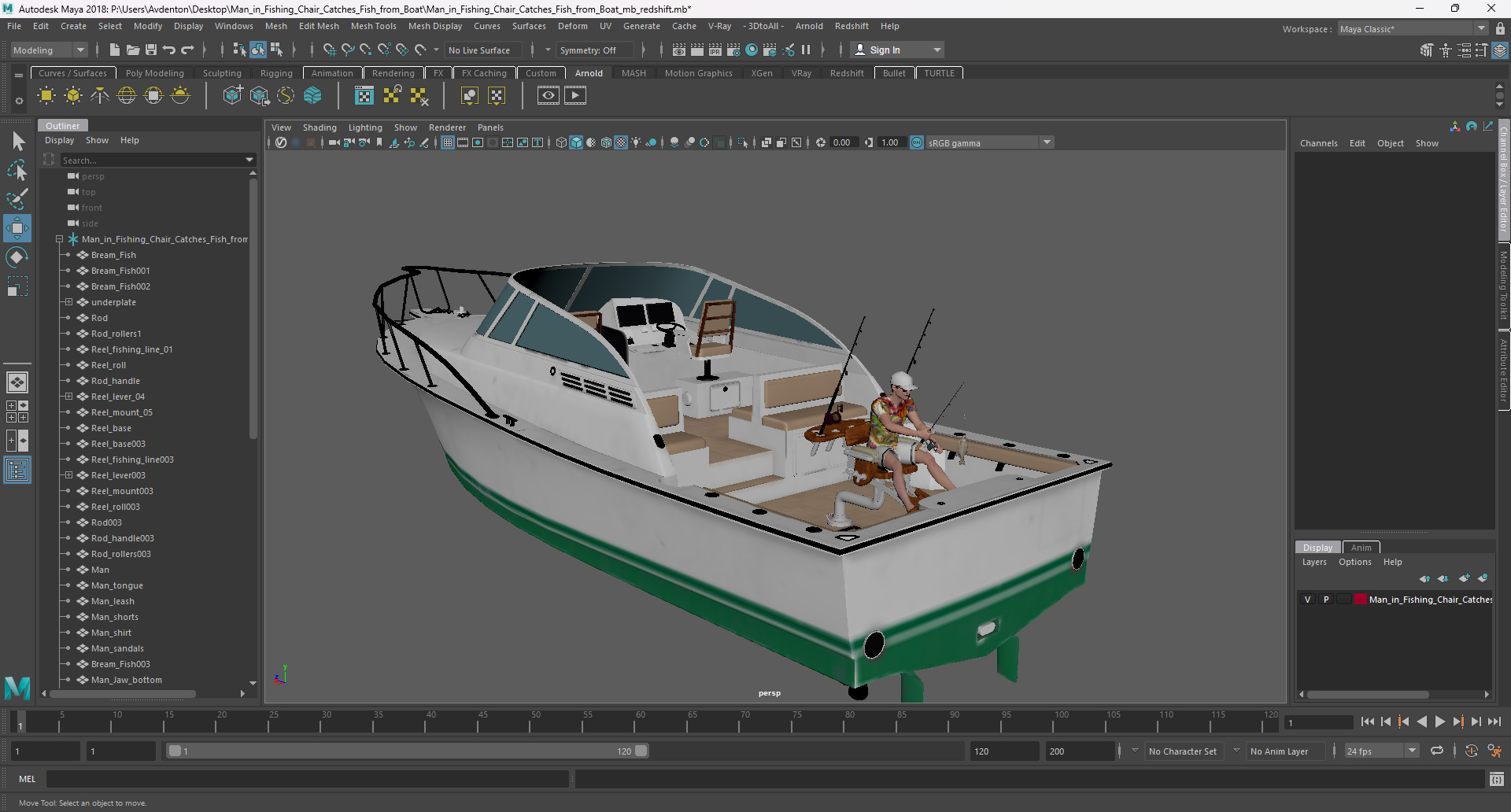Switch to four view layout
1511x812 pixels.
pyautogui.click(x=17, y=412)
